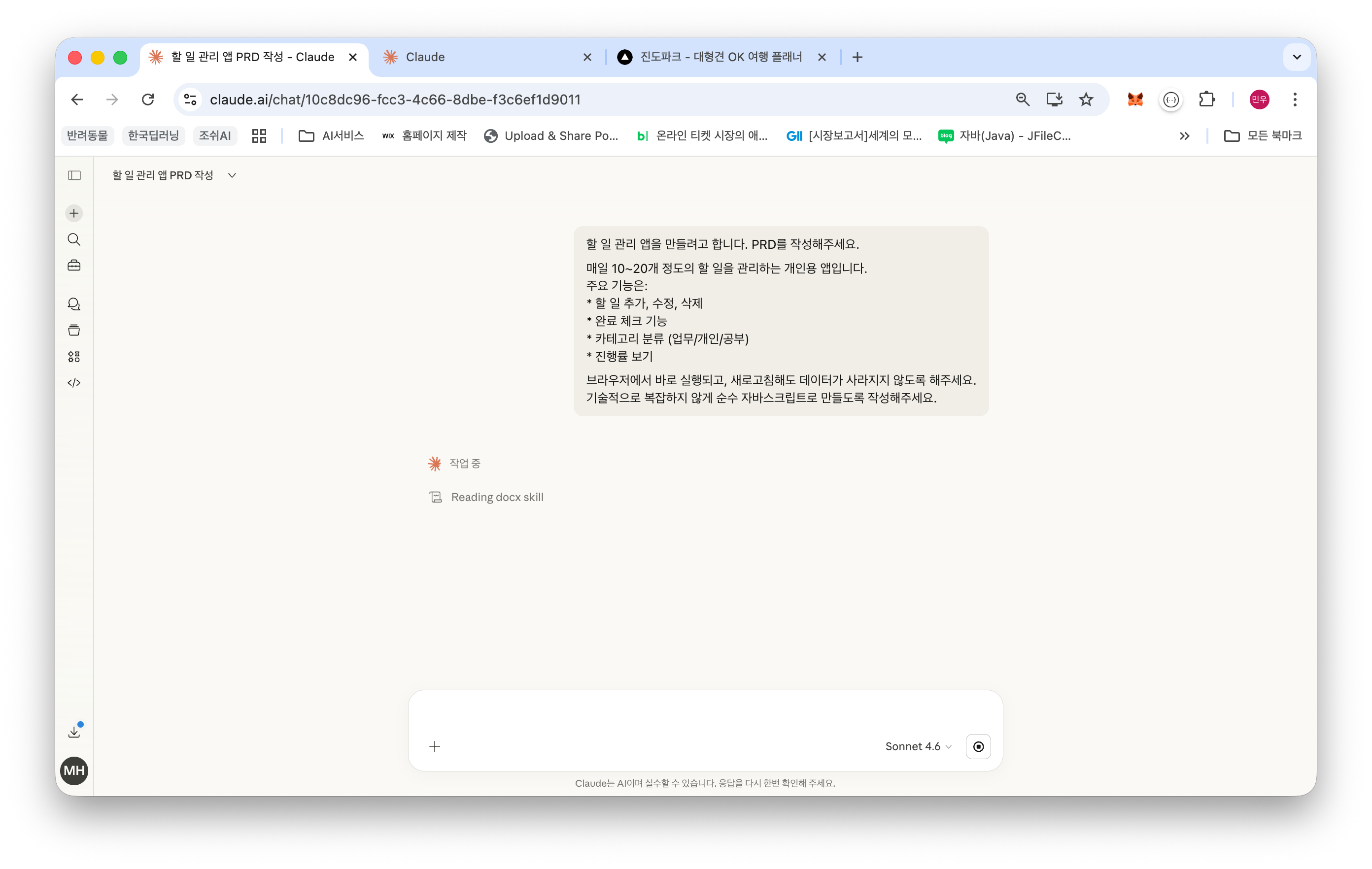Expand the hidden bookmarks overflow chevron
This screenshot has width=1372, height=869.
tap(1184, 136)
